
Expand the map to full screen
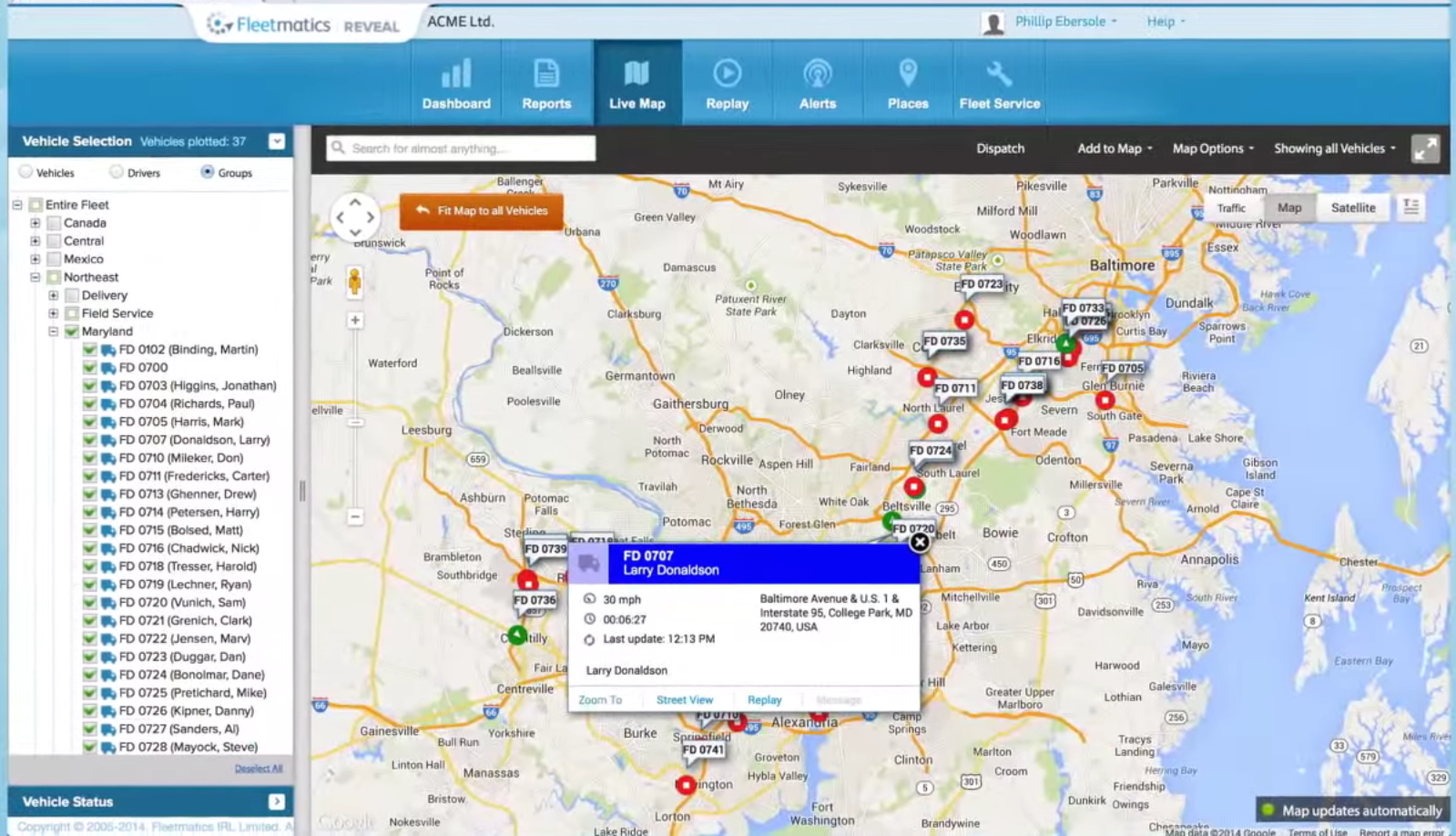(1425, 148)
